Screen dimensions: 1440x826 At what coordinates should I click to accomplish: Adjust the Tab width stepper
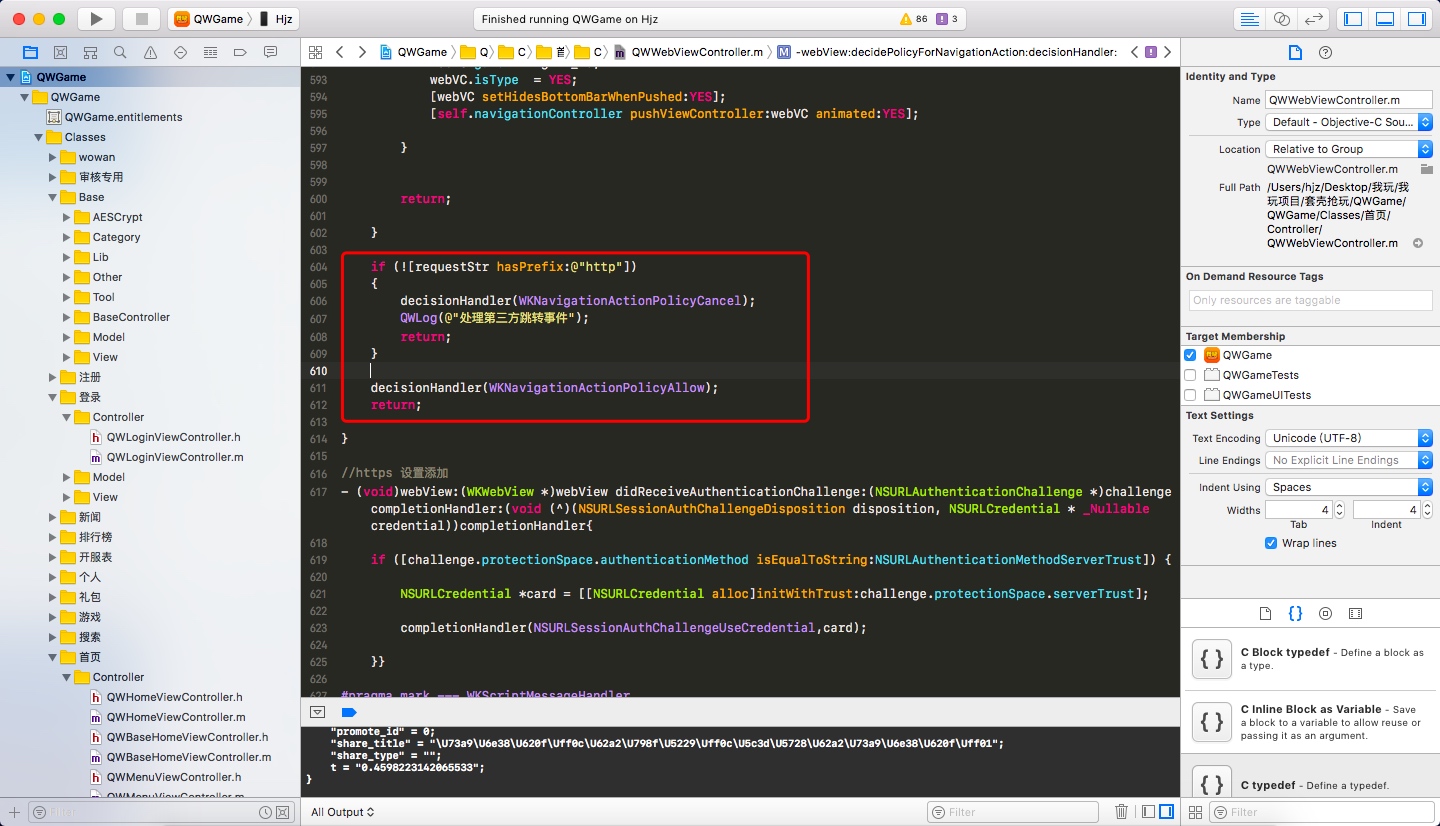click(1340, 510)
